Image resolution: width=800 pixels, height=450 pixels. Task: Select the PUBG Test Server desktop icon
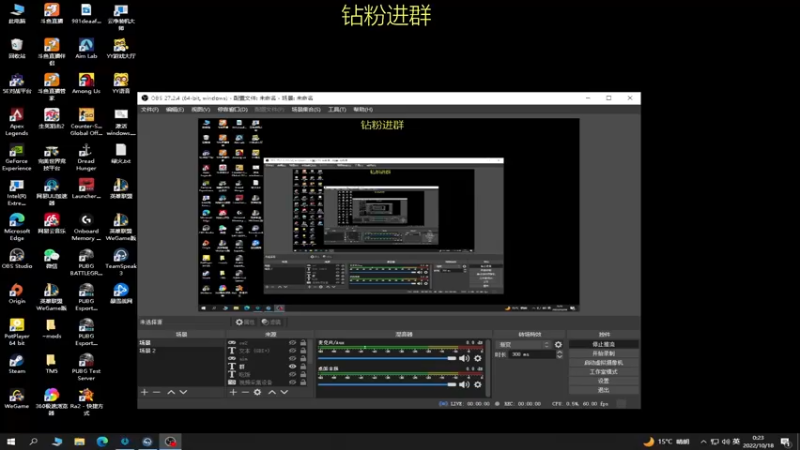86,367
